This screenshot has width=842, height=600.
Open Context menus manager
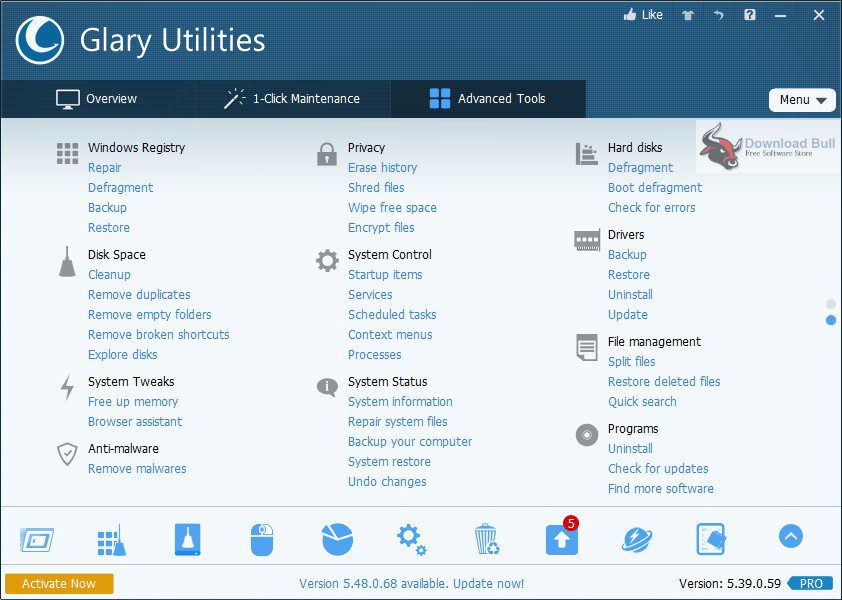(x=390, y=335)
